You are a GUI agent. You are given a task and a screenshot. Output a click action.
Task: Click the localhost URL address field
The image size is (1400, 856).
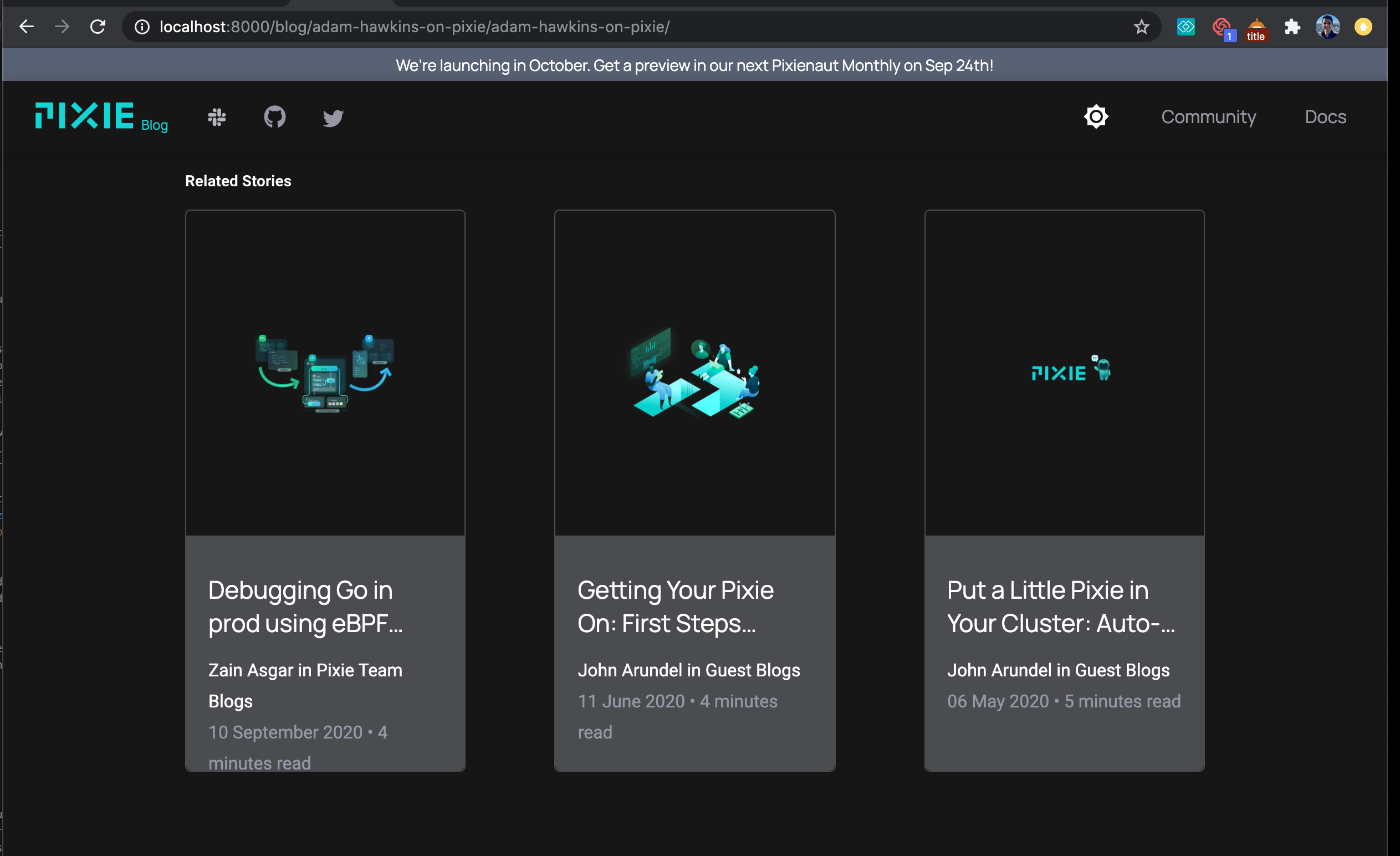[414, 27]
